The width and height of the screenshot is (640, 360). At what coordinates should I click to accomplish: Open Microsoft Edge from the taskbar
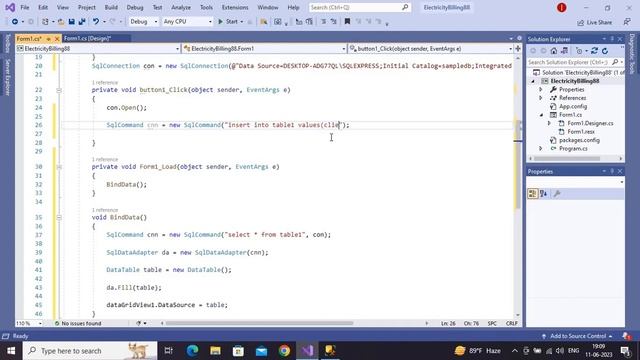pos(192,351)
